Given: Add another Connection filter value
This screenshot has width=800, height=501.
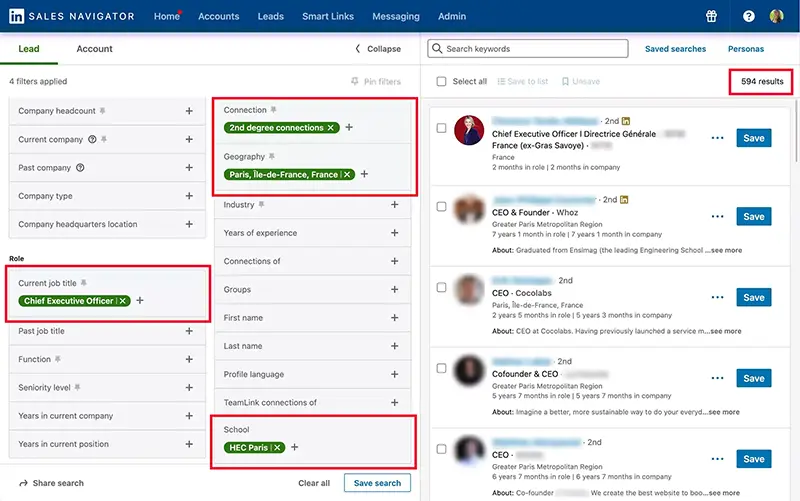Looking at the screenshot, I should (x=349, y=127).
